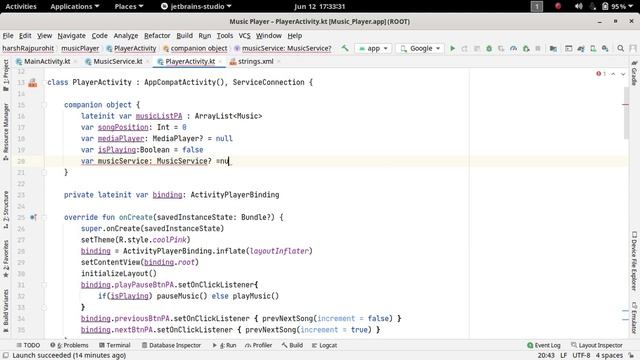This screenshot has height=360, width=640.
Task: Click Attach Debugger to Android Process icon
Action: click(x=526, y=48)
